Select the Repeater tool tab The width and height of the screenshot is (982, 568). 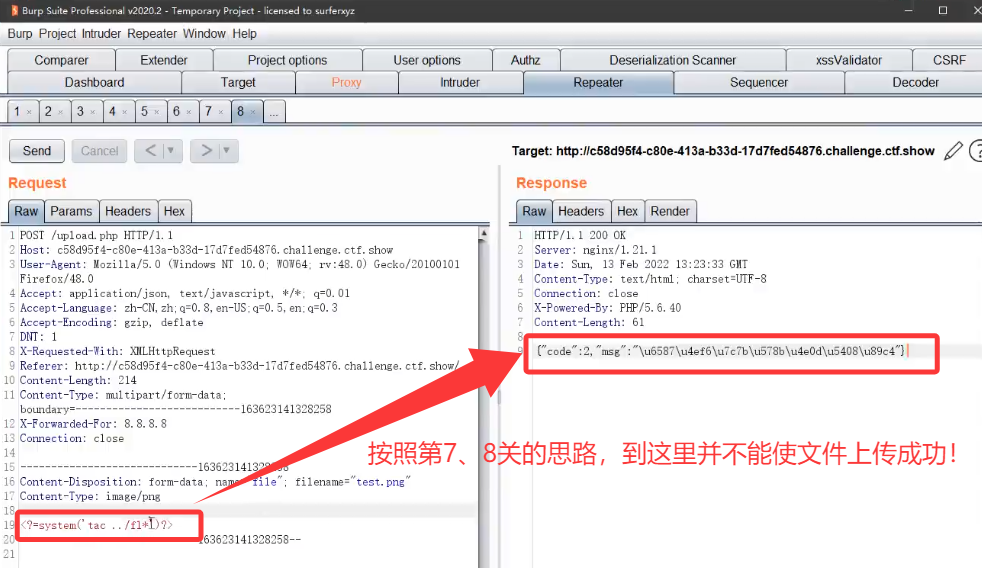tap(598, 83)
